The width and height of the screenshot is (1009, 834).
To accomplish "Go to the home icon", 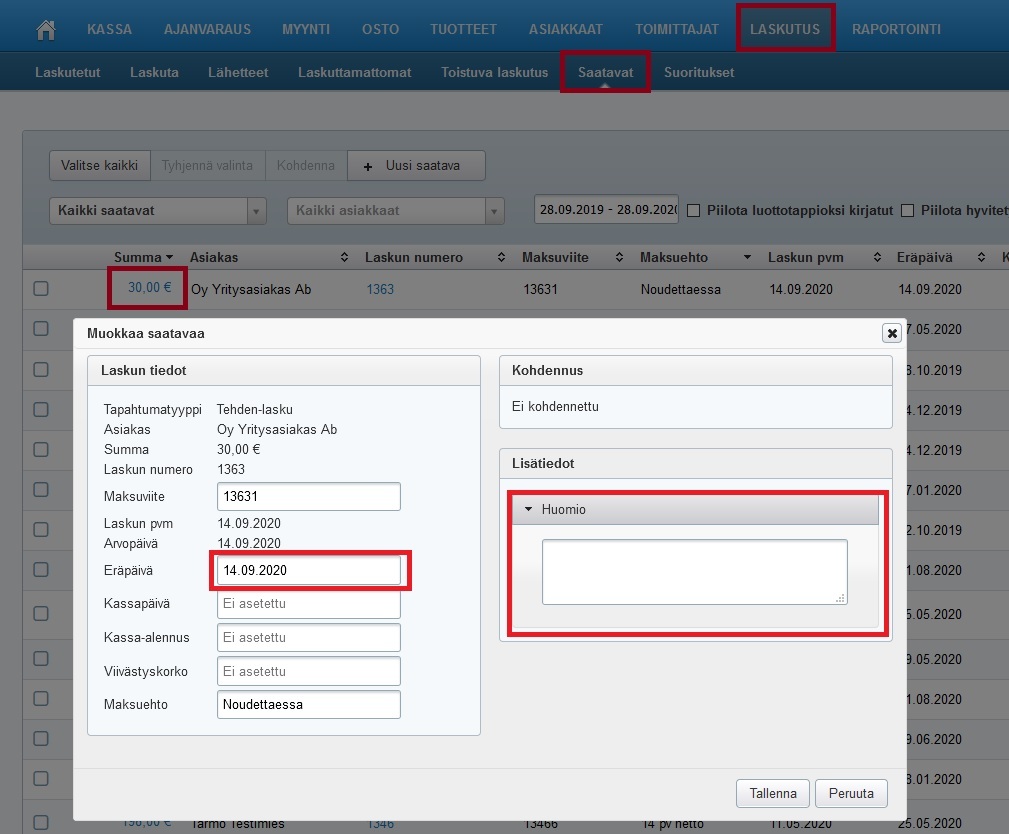I will 45,29.
